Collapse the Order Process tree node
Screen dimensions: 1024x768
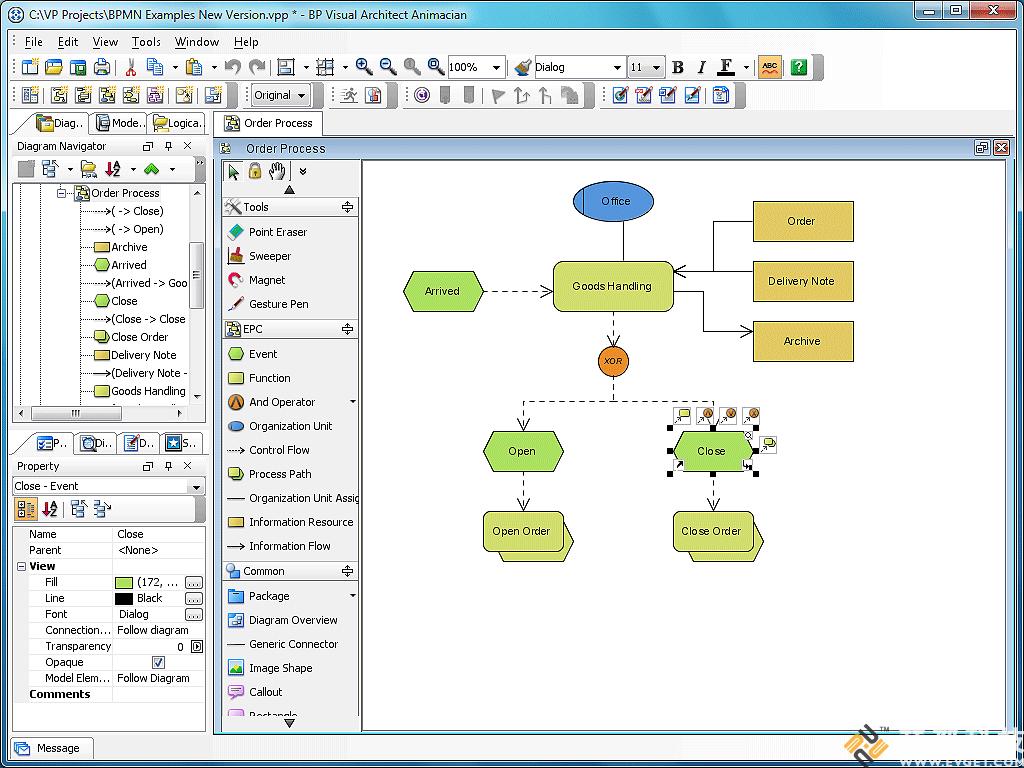(61, 193)
